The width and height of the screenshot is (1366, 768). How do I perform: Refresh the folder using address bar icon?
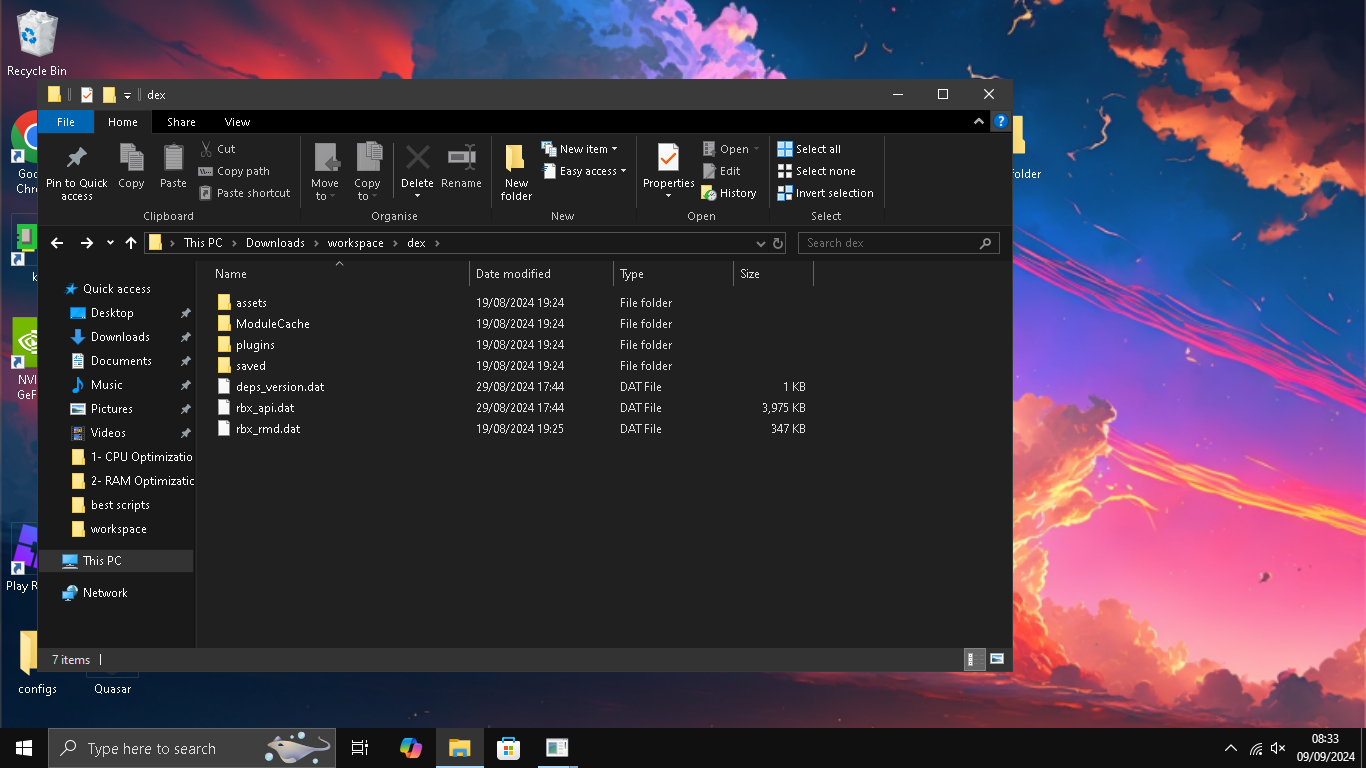pos(778,243)
